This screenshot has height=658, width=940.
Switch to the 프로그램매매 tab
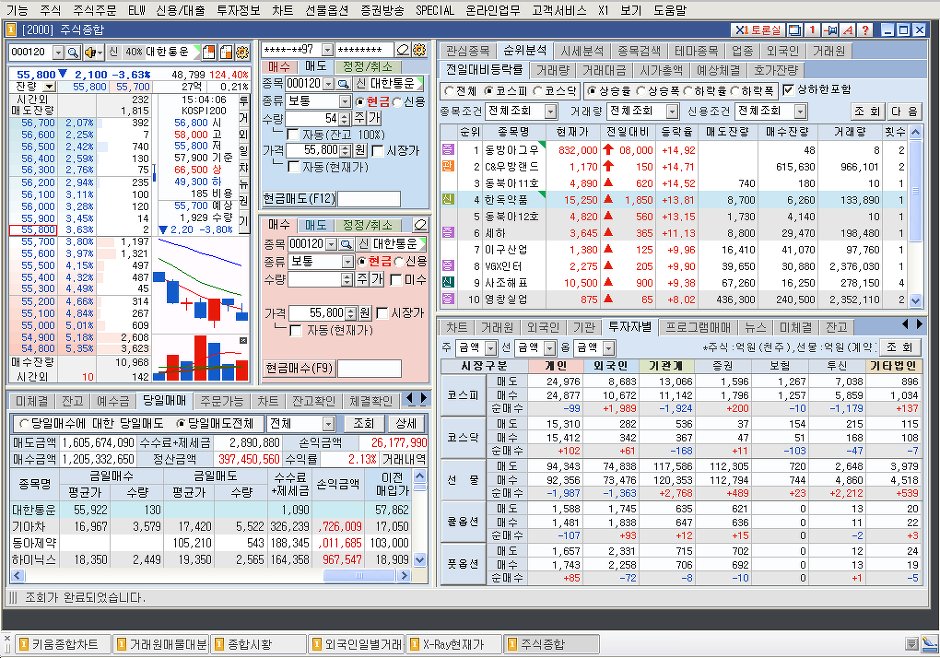[x=698, y=327]
